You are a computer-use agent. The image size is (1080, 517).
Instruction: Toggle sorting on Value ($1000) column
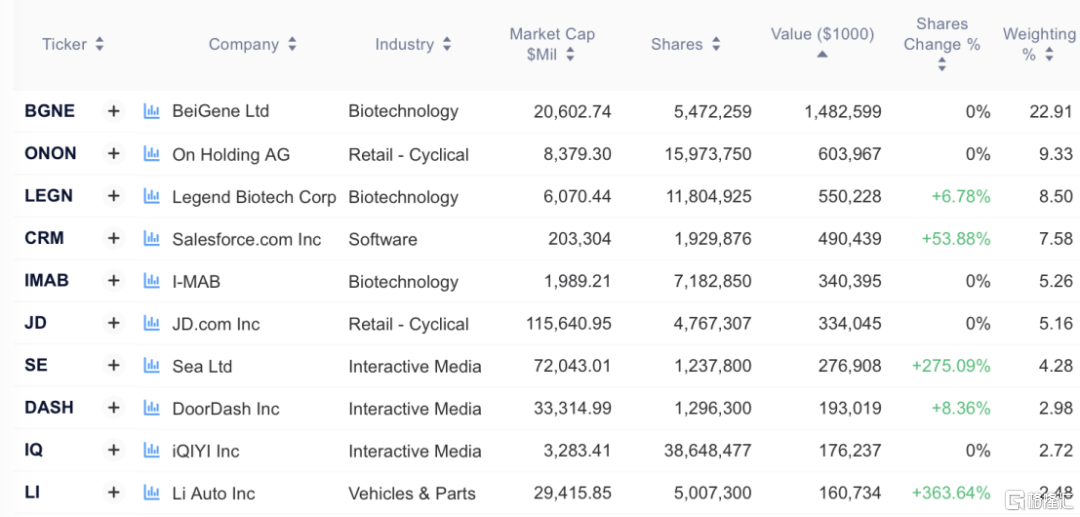pos(822,41)
